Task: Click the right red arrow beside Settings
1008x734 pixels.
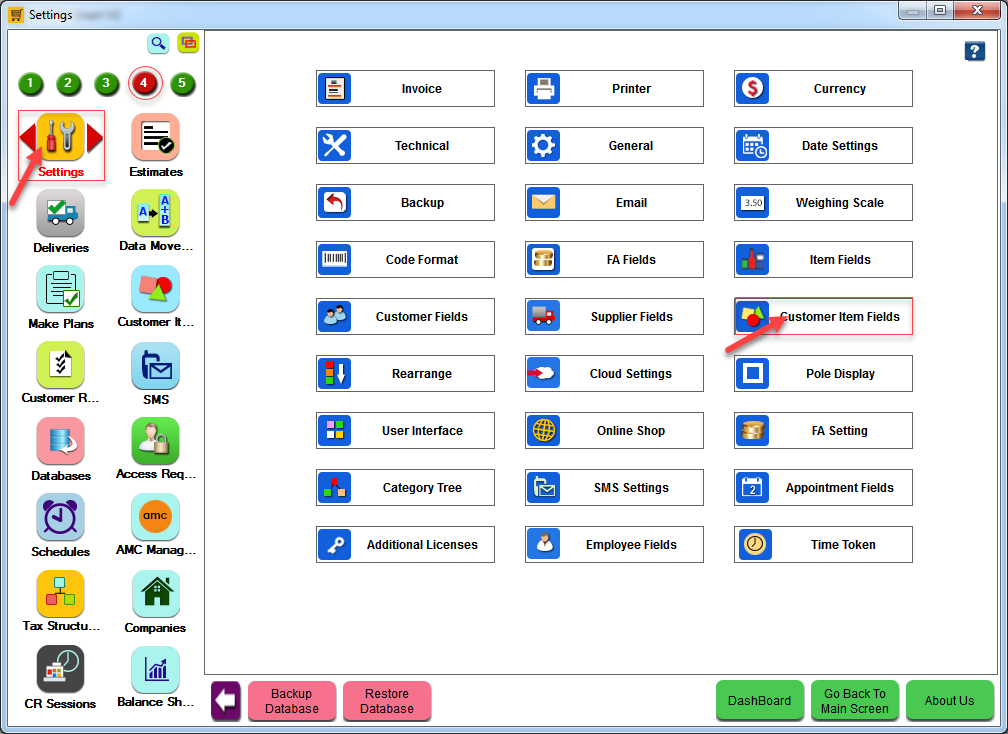Action: 95,138
